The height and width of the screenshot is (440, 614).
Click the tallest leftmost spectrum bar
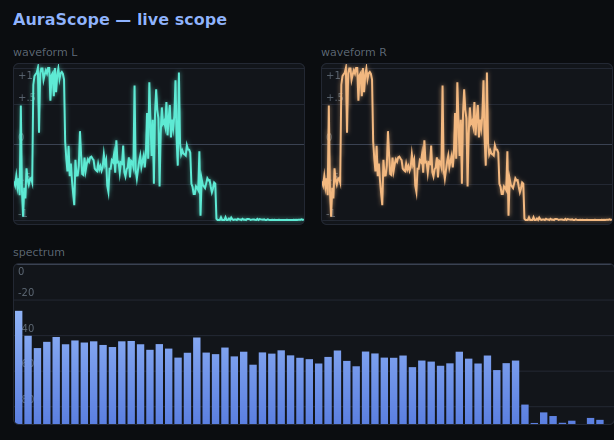(x=19, y=367)
